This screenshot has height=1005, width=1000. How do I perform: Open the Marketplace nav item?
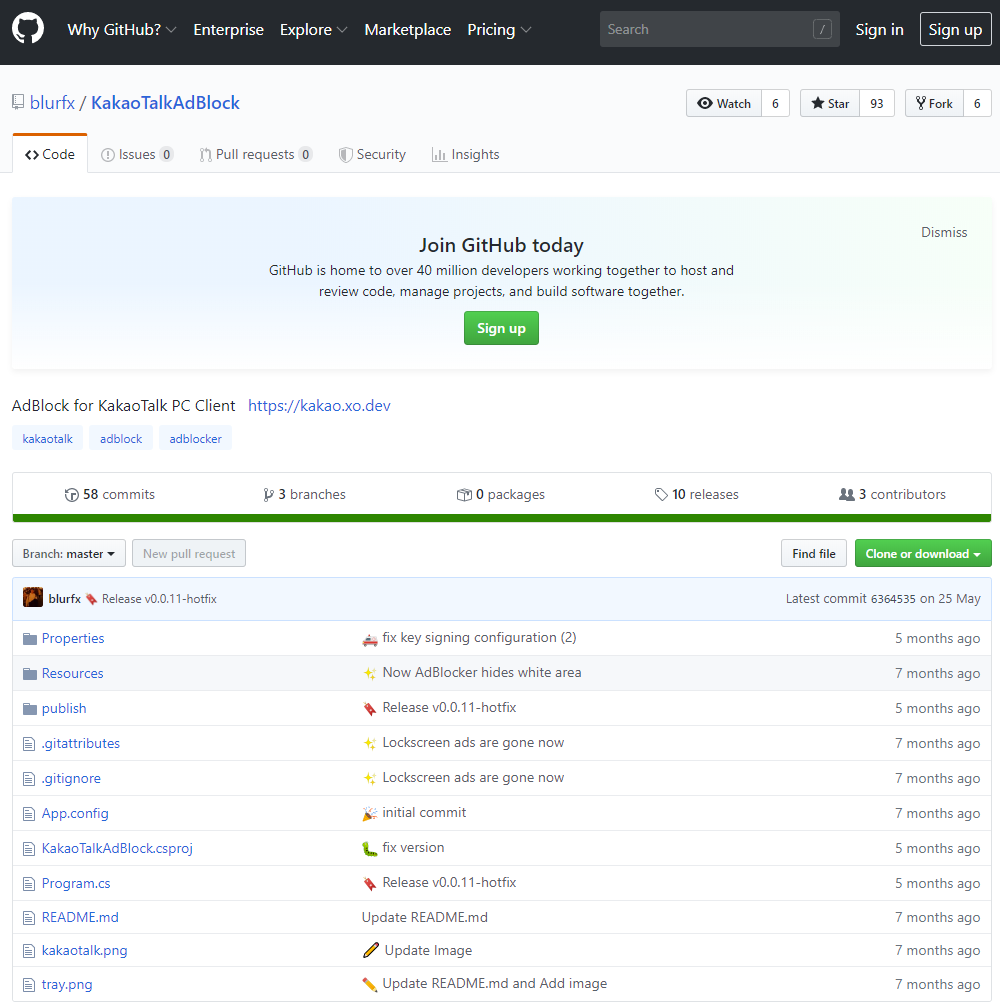click(408, 29)
